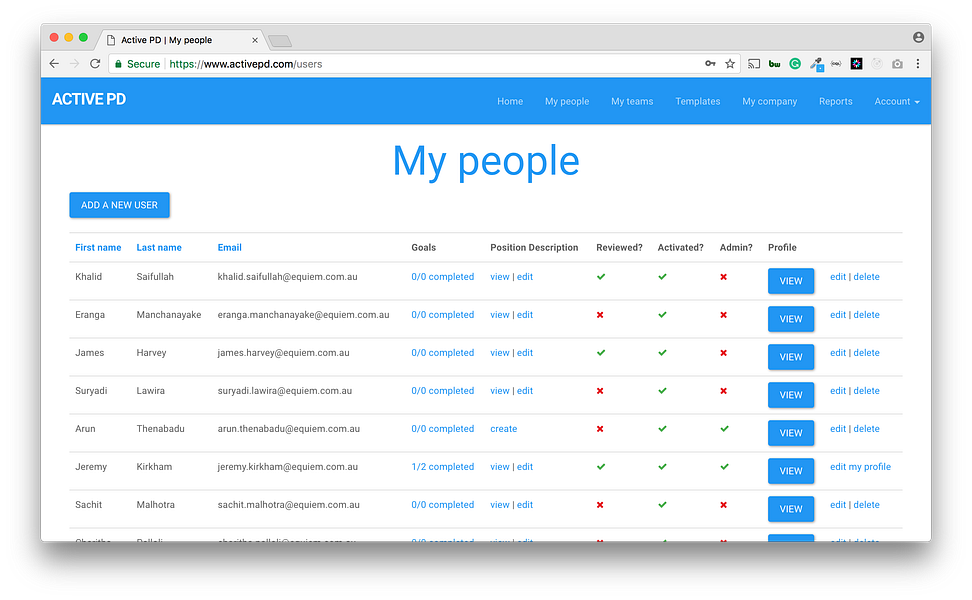
Task: Click VIEW profile button for James
Action: [791, 357]
